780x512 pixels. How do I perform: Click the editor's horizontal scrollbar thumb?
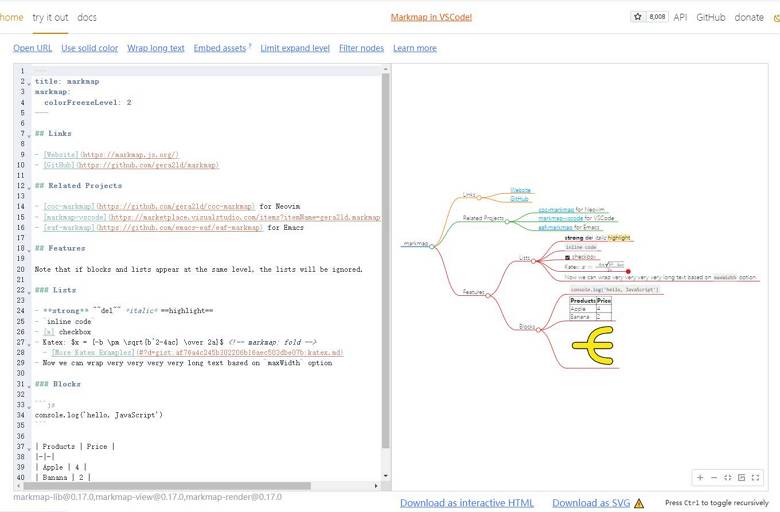167,486
